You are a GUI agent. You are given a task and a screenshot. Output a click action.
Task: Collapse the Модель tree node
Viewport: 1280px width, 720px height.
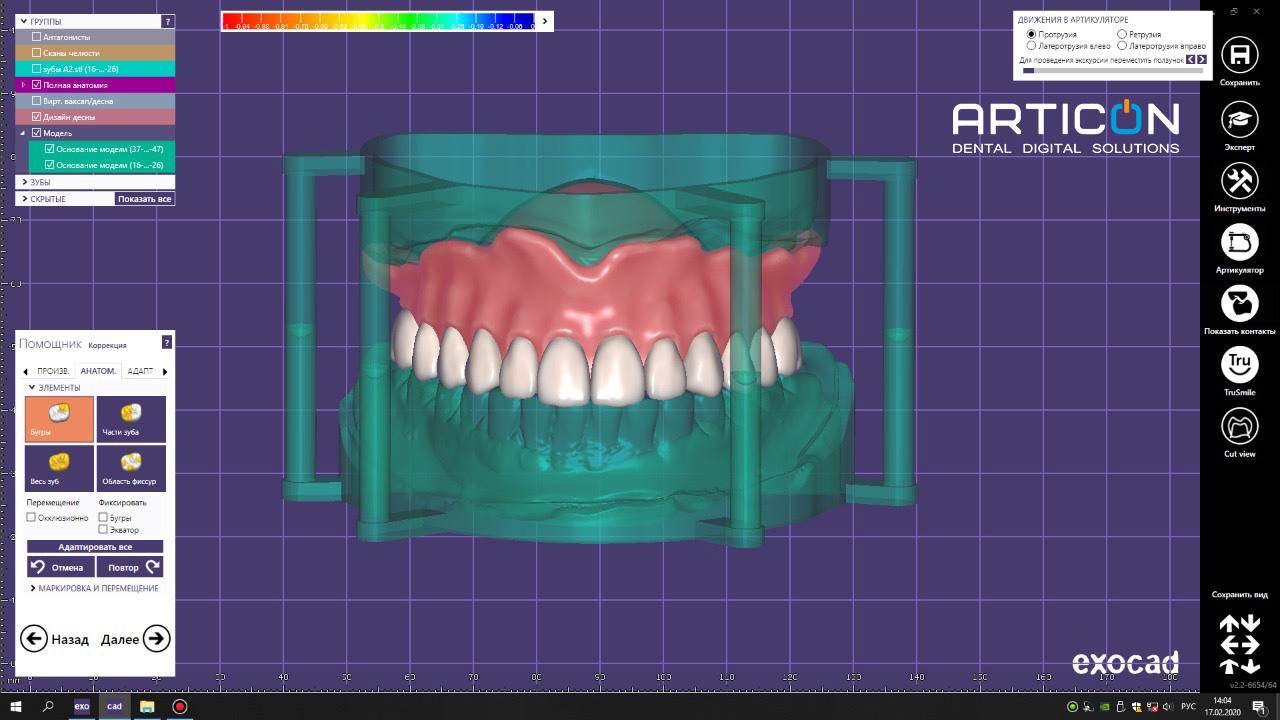[x=23, y=133]
